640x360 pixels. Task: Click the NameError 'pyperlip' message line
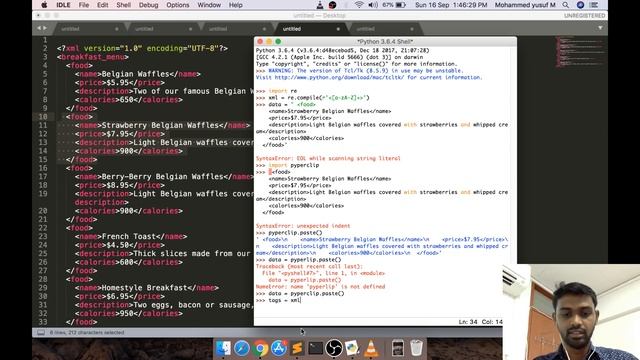[320, 287]
